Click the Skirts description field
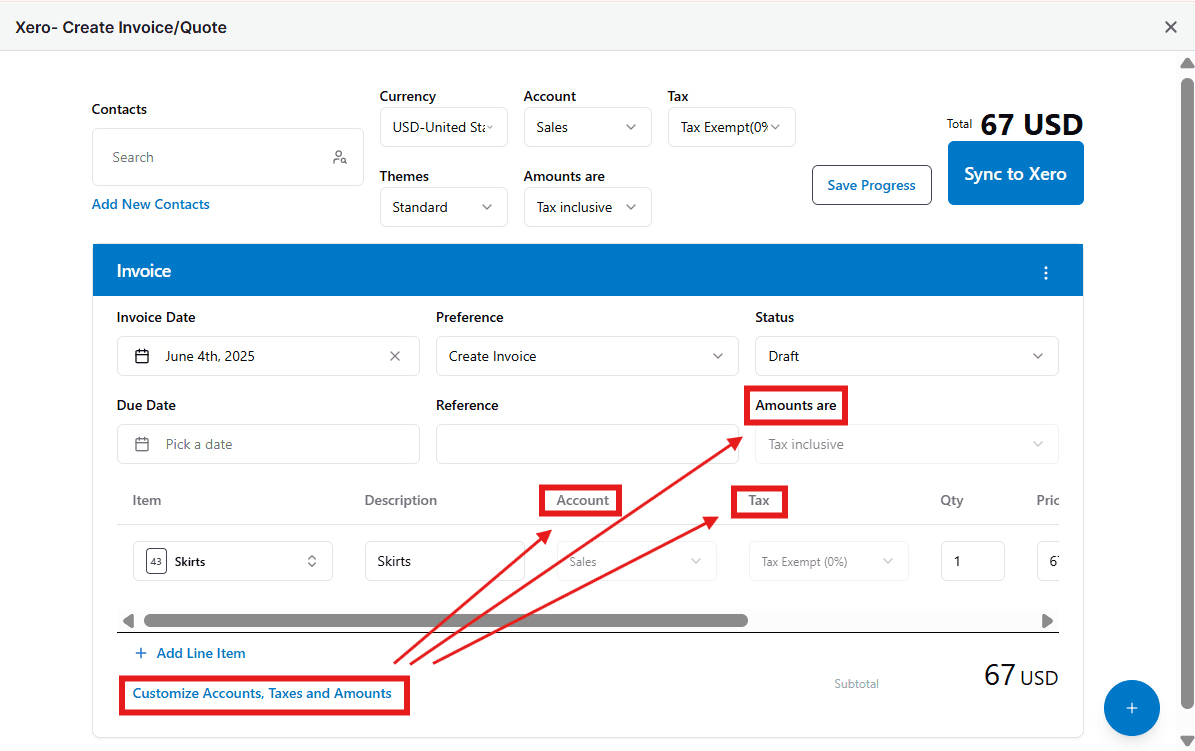This screenshot has width=1195, height=751. pos(444,561)
